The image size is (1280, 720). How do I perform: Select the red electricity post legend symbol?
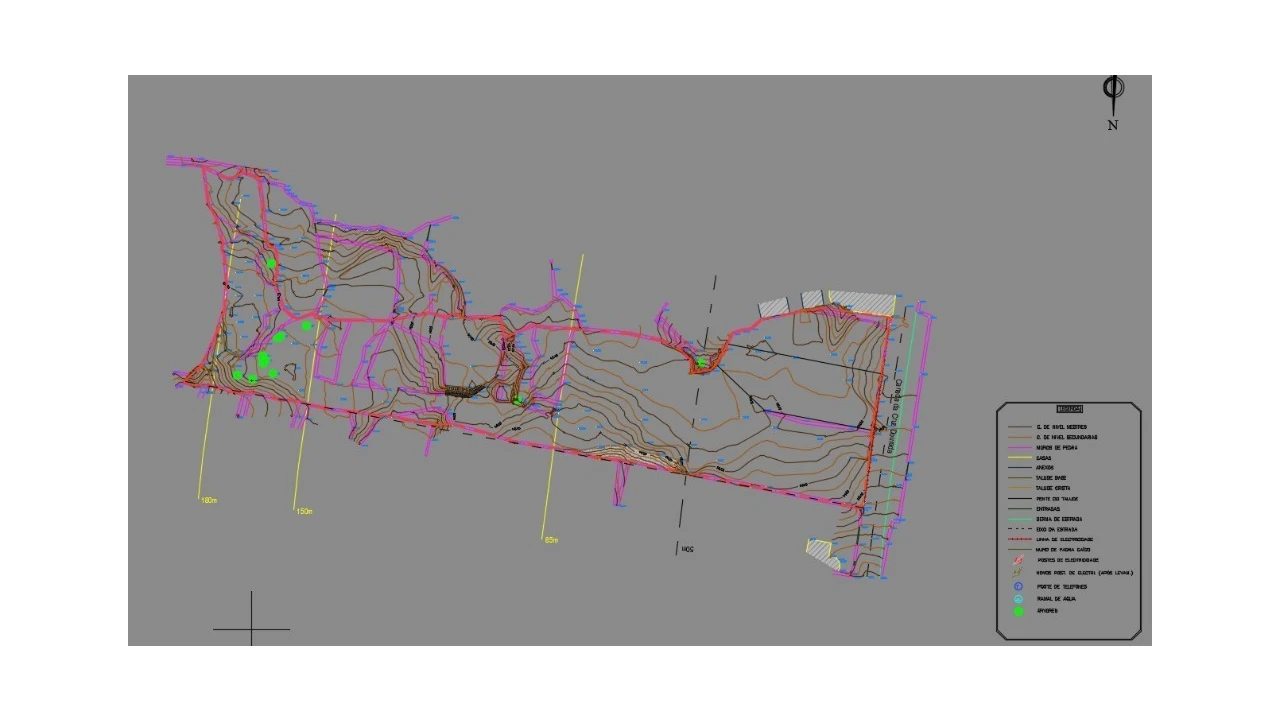click(1018, 561)
